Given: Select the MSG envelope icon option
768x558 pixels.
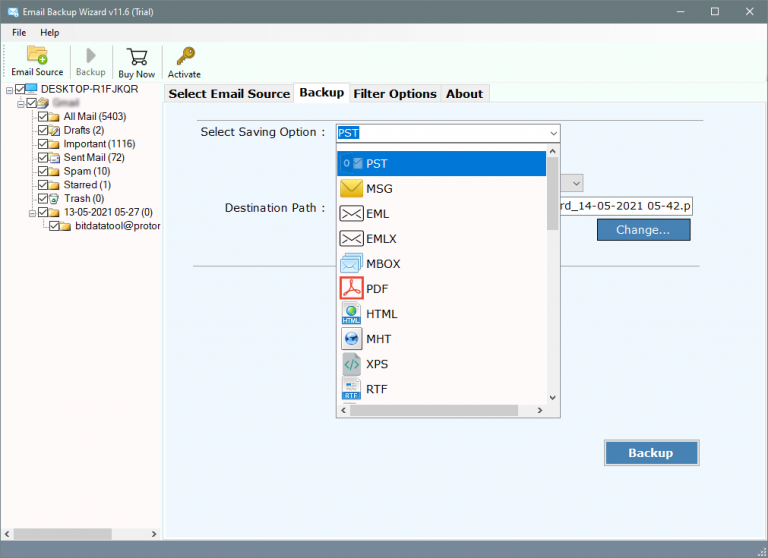Looking at the screenshot, I should [351, 188].
